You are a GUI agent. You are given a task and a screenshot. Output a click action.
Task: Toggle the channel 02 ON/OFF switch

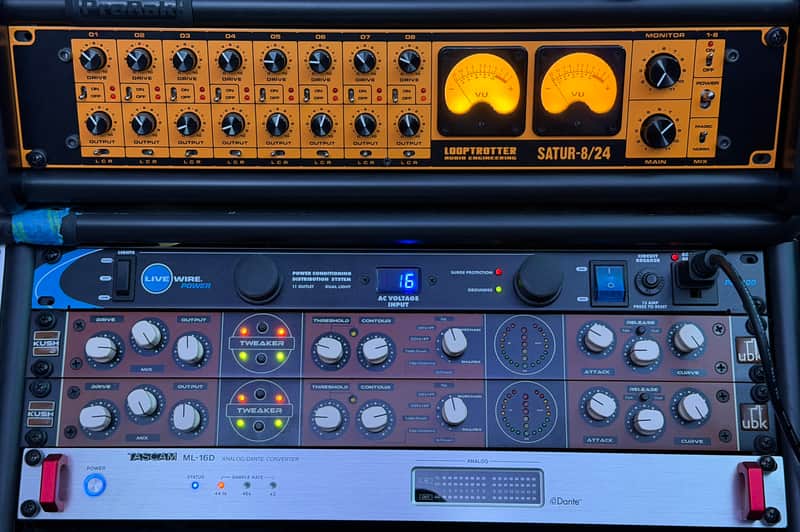128,93
